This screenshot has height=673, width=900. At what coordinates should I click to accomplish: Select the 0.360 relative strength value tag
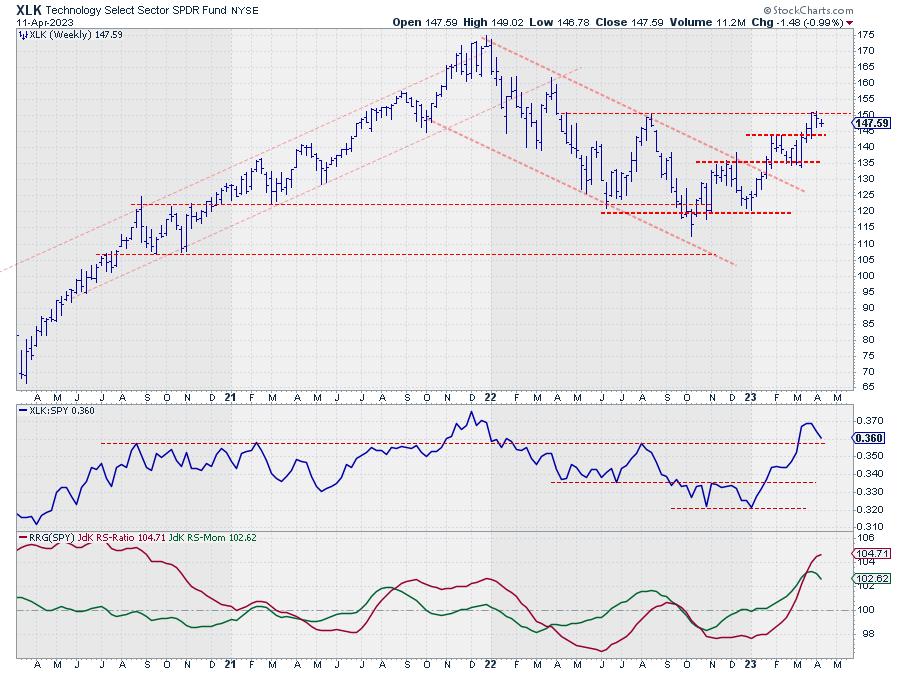[x=838, y=438]
